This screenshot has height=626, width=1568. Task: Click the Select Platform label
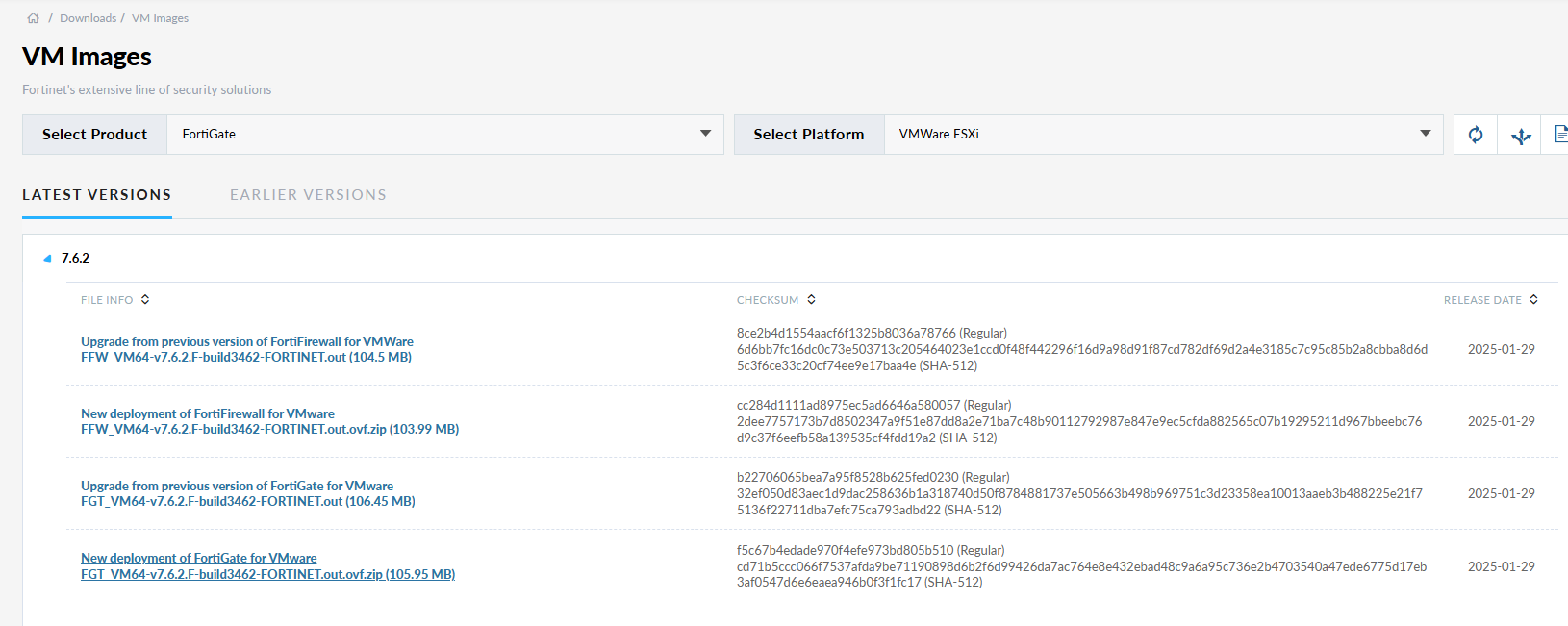[x=809, y=135]
